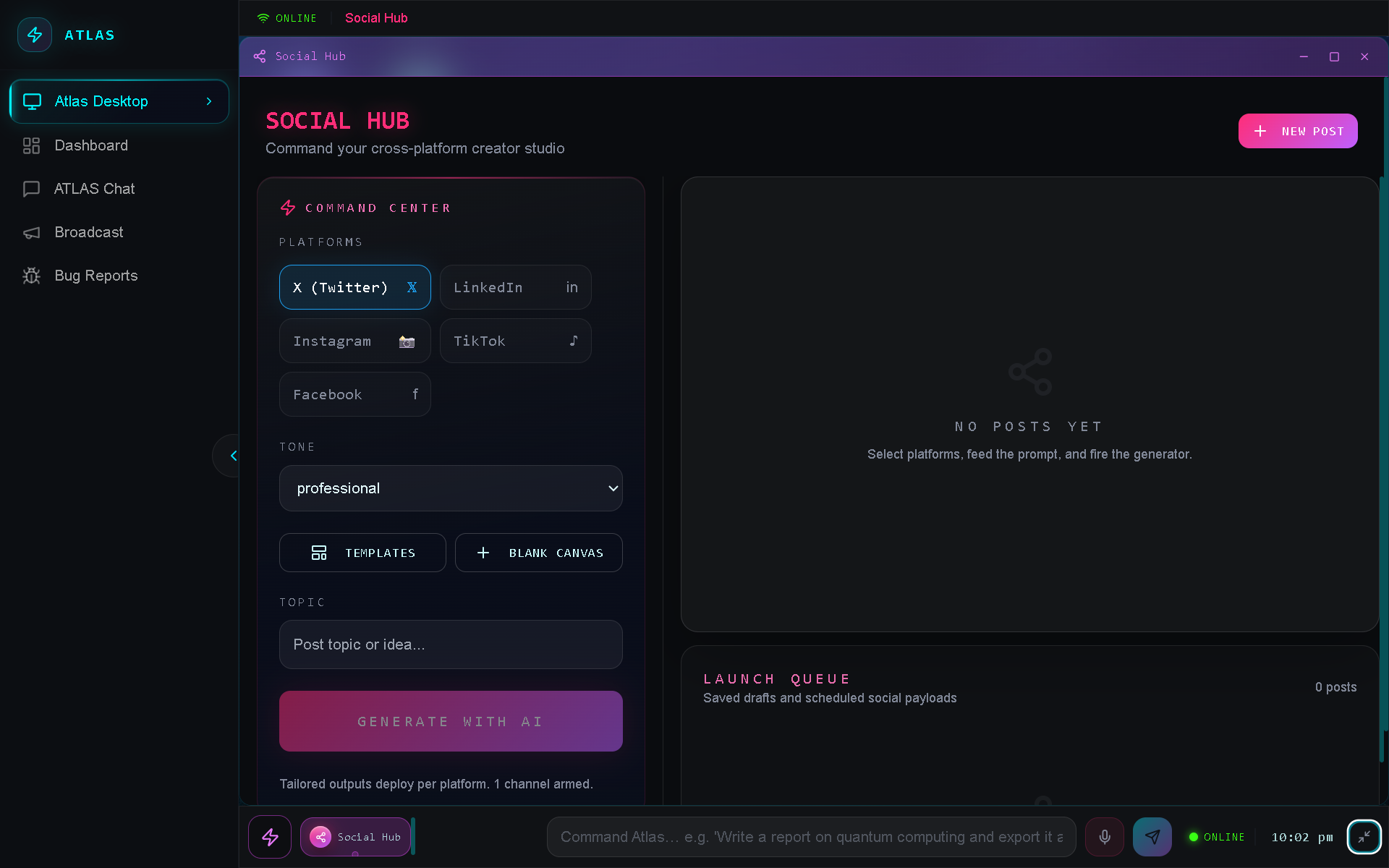1389x868 pixels.
Task: Toggle the Facebook platform
Action: click(x=355, y=394)
